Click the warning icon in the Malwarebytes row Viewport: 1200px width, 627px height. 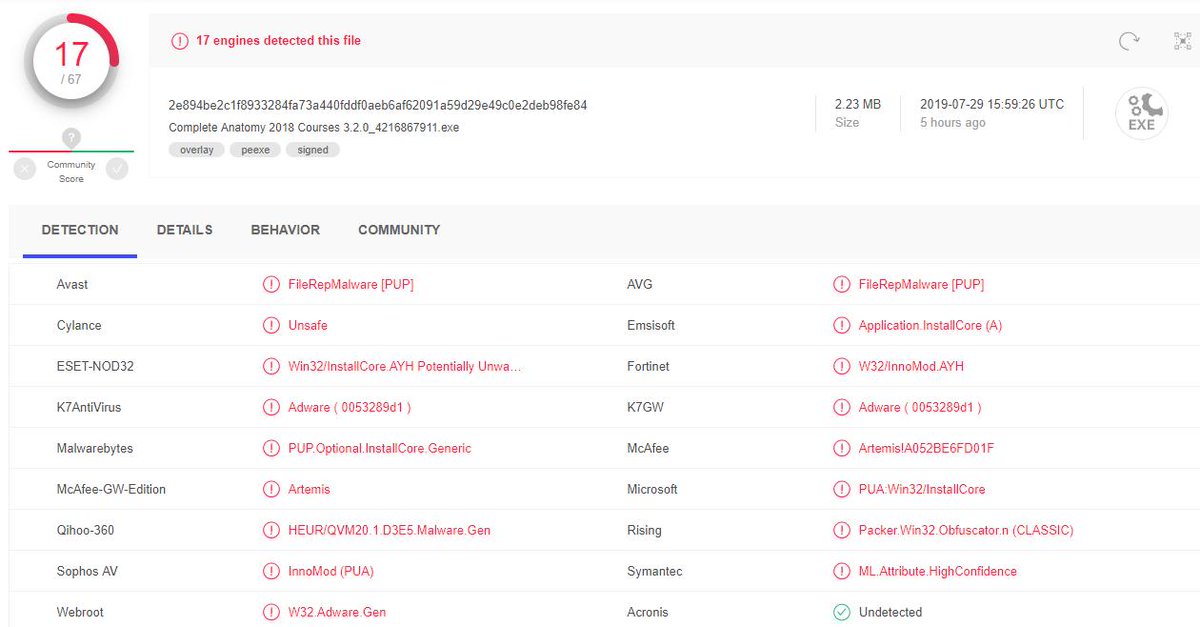click(271, 449)
